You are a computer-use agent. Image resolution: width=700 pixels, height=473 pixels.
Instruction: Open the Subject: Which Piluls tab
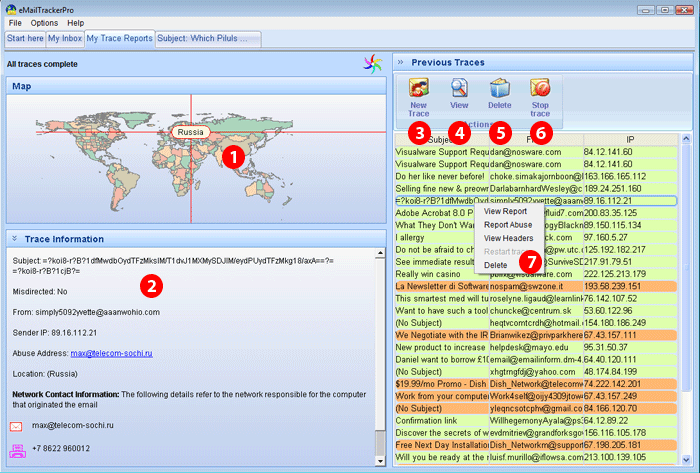pyautogui.click(x=208, y=38)
